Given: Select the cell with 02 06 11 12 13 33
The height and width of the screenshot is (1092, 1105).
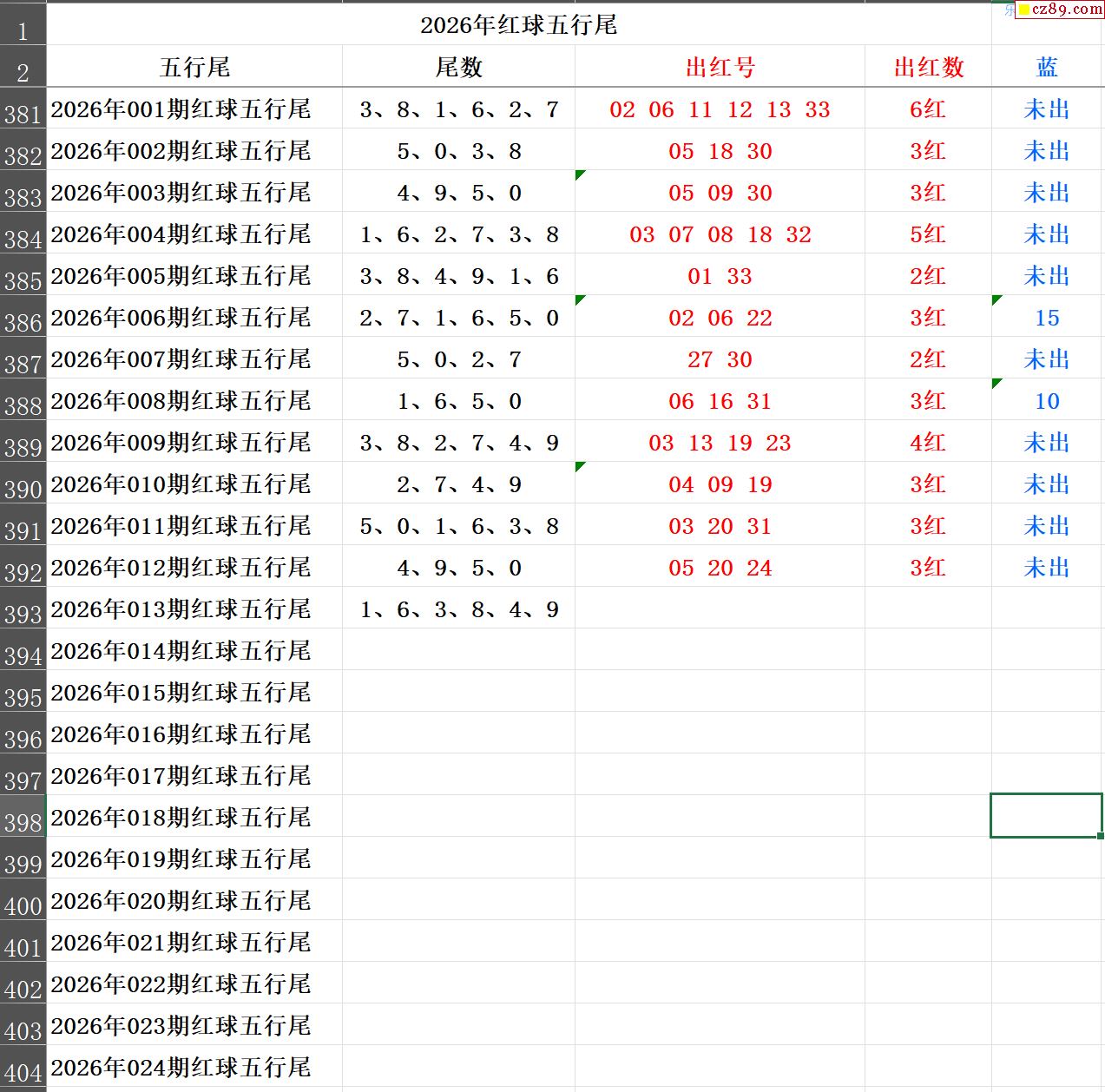Looking at the screenshot, I should click(x=720, y=109).
